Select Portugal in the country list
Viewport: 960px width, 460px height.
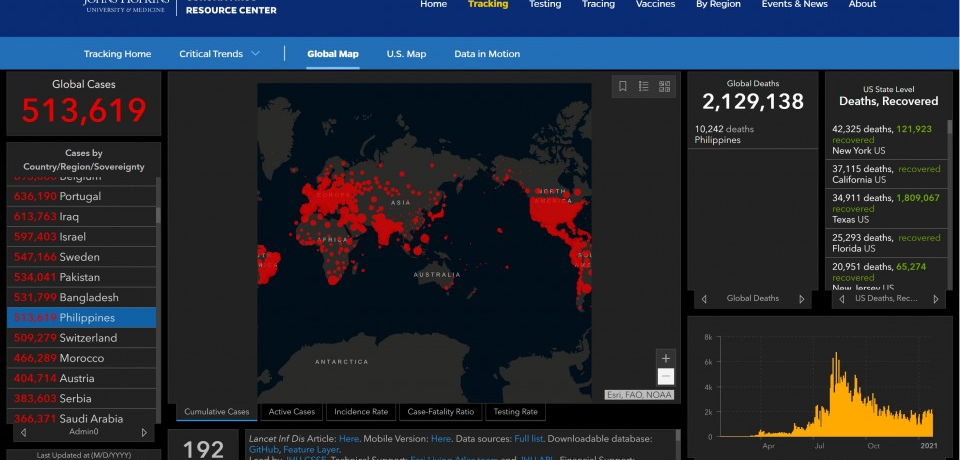click(x=80, y=197)
